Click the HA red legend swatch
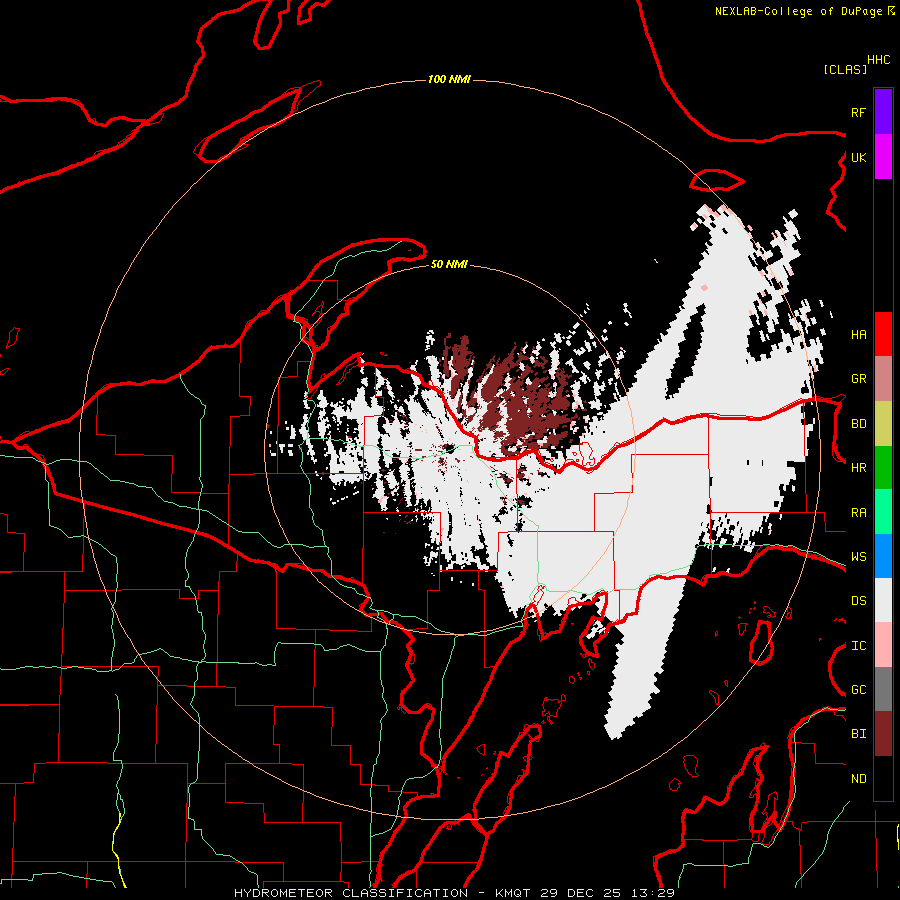The height and width of the screenshot is (900, 900). point(883,334)
